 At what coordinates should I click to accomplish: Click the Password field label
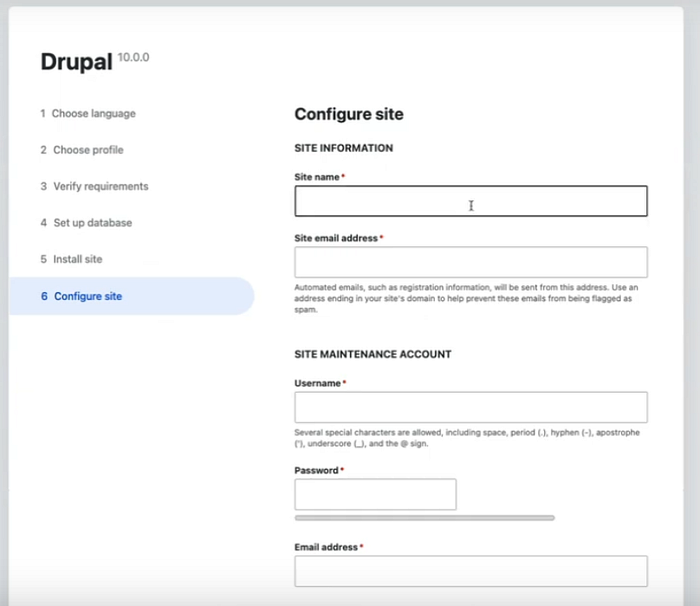[x=316, y=470]
